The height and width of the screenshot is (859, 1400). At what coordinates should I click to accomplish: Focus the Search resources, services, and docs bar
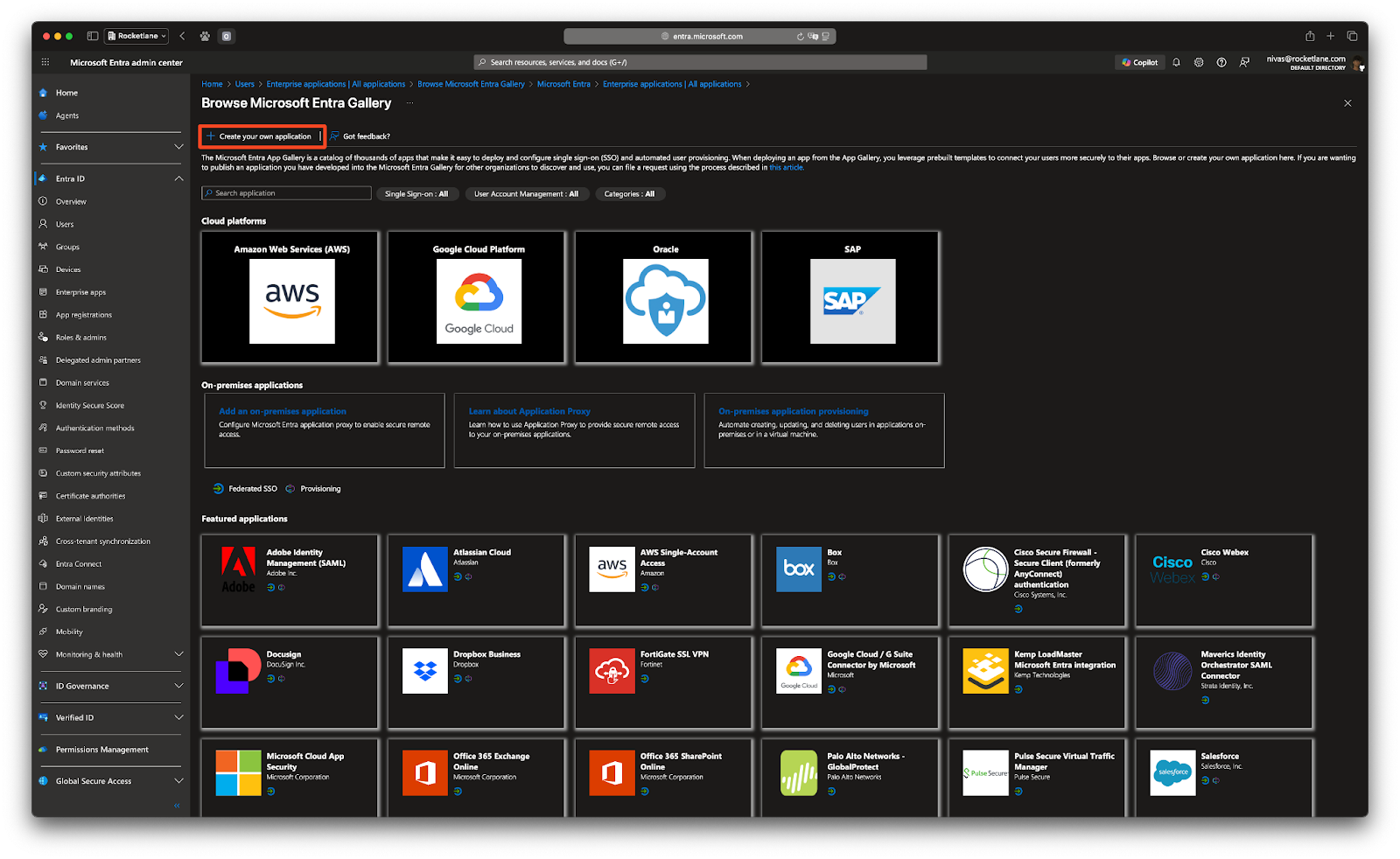[x=700, y=62]
